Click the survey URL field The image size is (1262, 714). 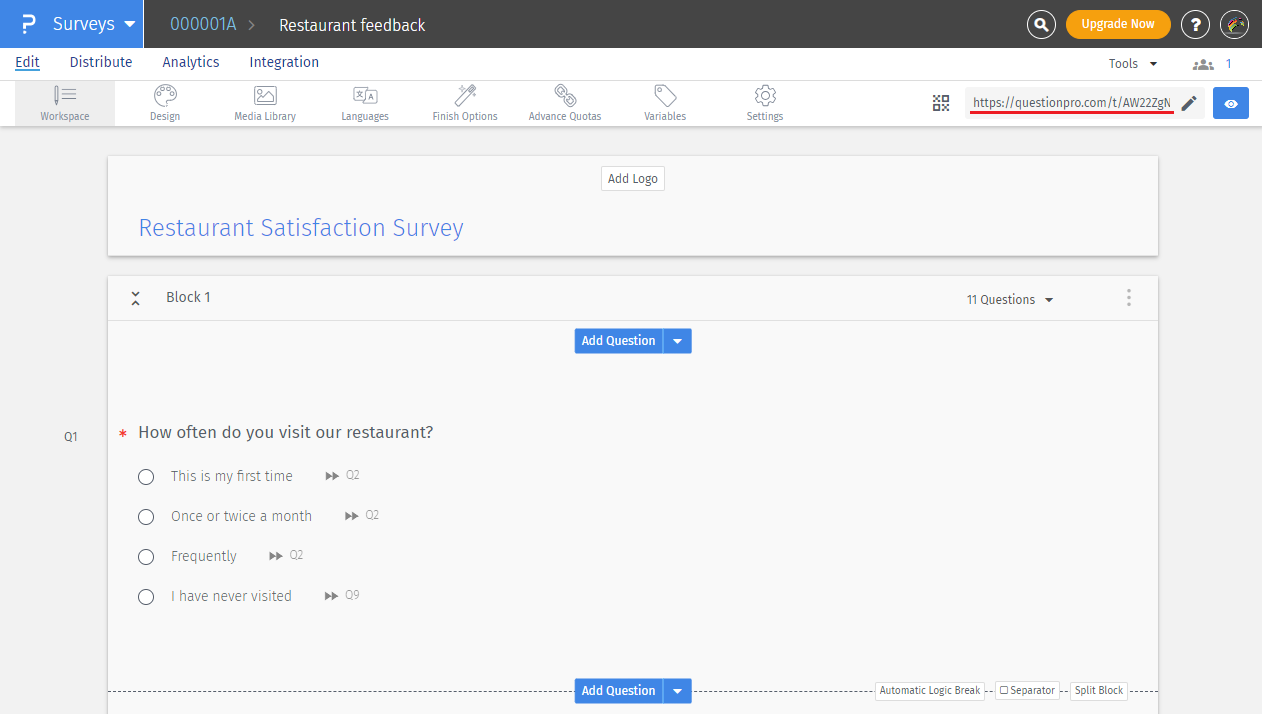point(1070,102)
